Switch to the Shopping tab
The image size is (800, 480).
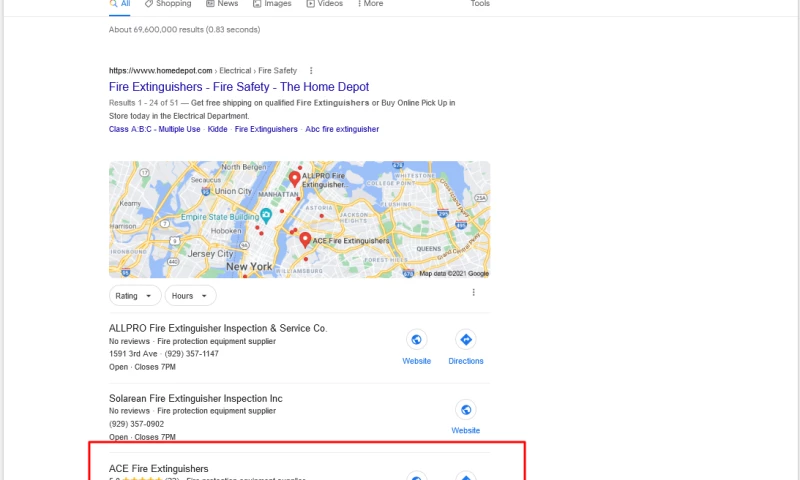(168, 4)
